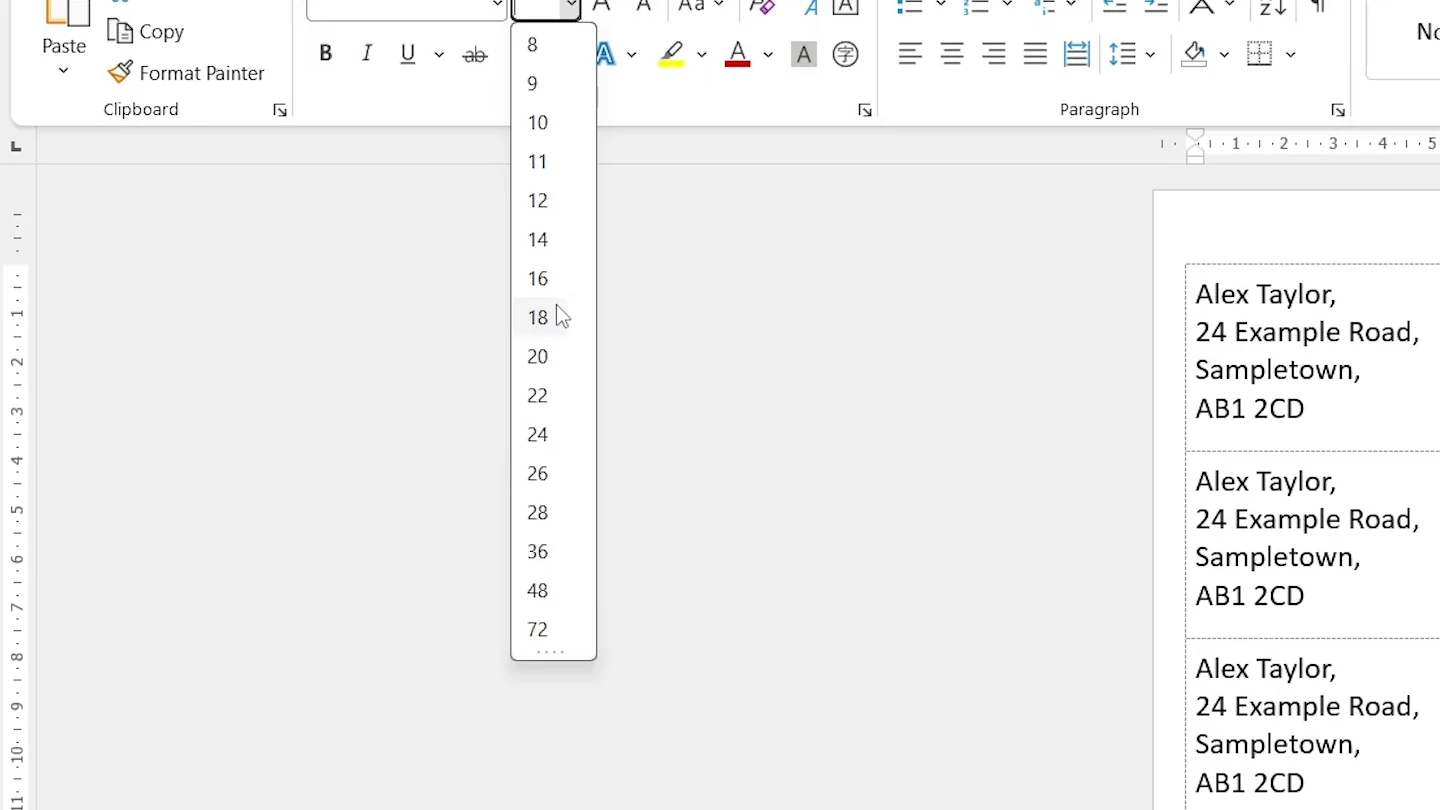Viewport: 1440px width, 810px height.
Task: Toggle Strikethrough formatting
Action: click(475, 54)
